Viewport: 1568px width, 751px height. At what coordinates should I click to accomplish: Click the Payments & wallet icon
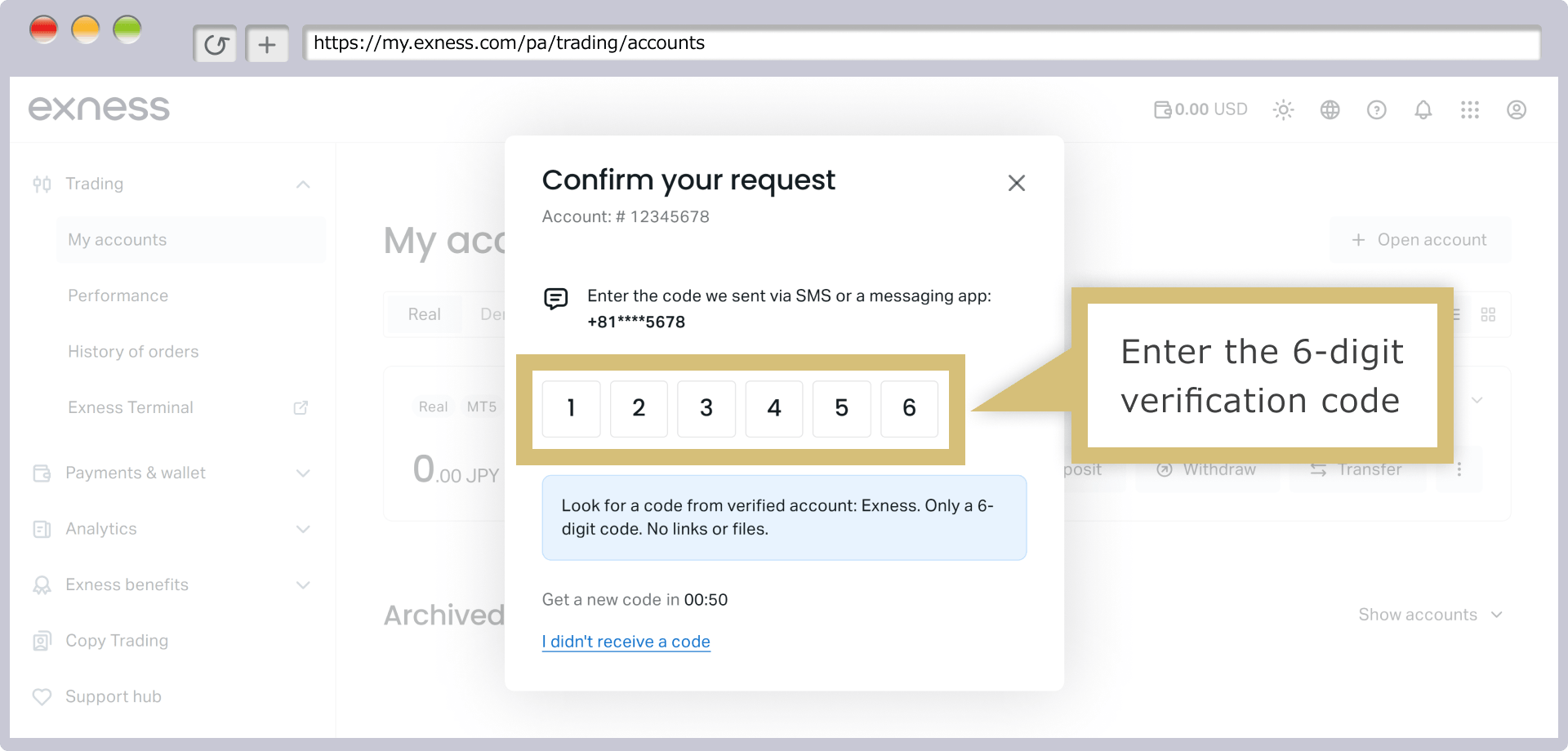42,473
